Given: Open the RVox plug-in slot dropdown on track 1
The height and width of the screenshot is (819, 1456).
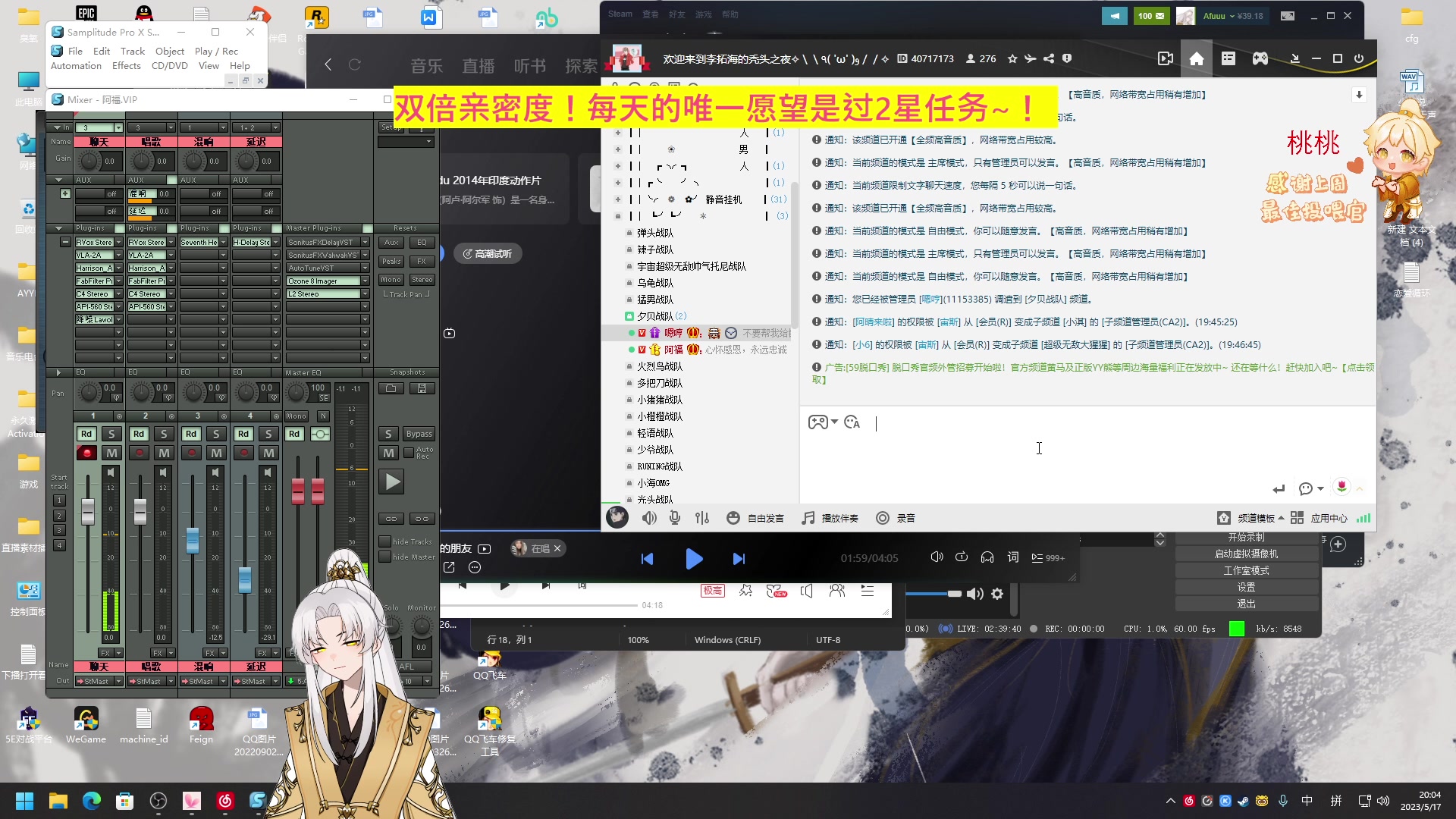Looking at the screenshot, I should point(119,243).
